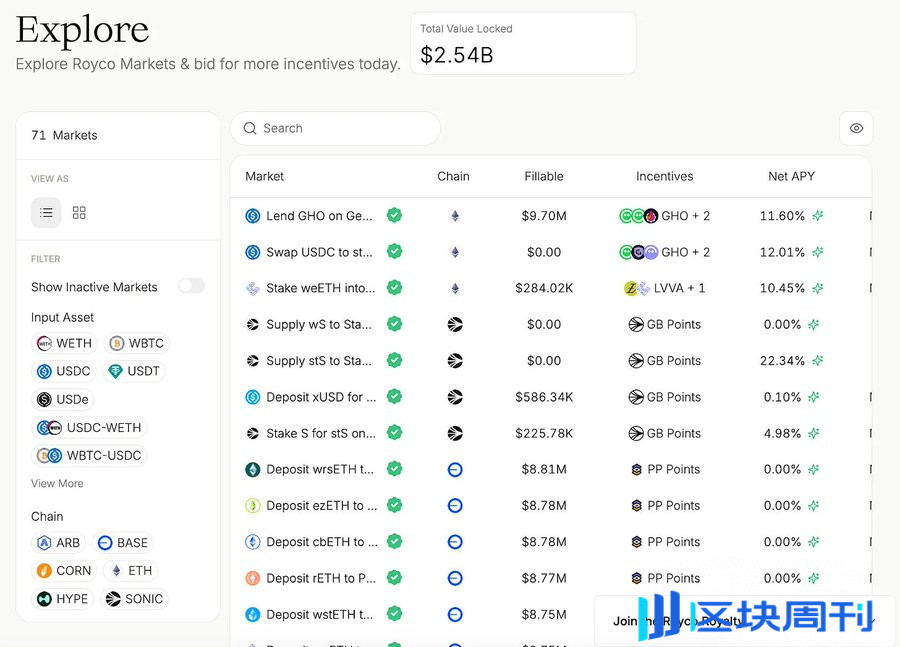Click Sonic chain icon in Supply wS row
Image resolution: width=900 pixels, height=647 pixels.
point(455,324)
